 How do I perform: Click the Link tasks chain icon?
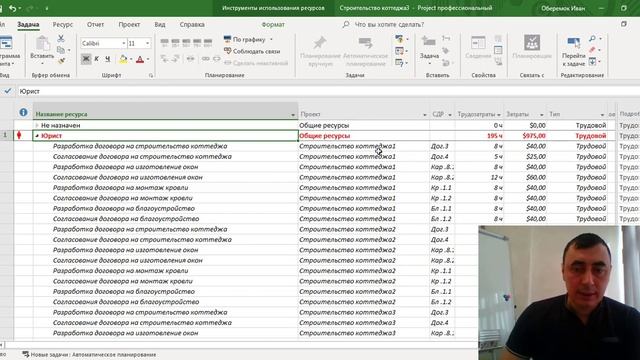pos(205,59)
